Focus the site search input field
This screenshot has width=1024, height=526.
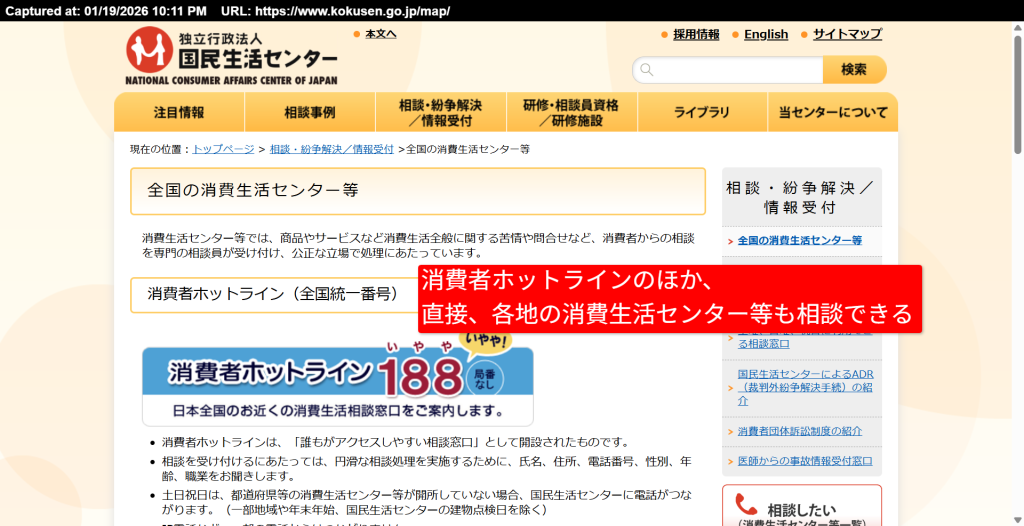(x=728, y=70)
